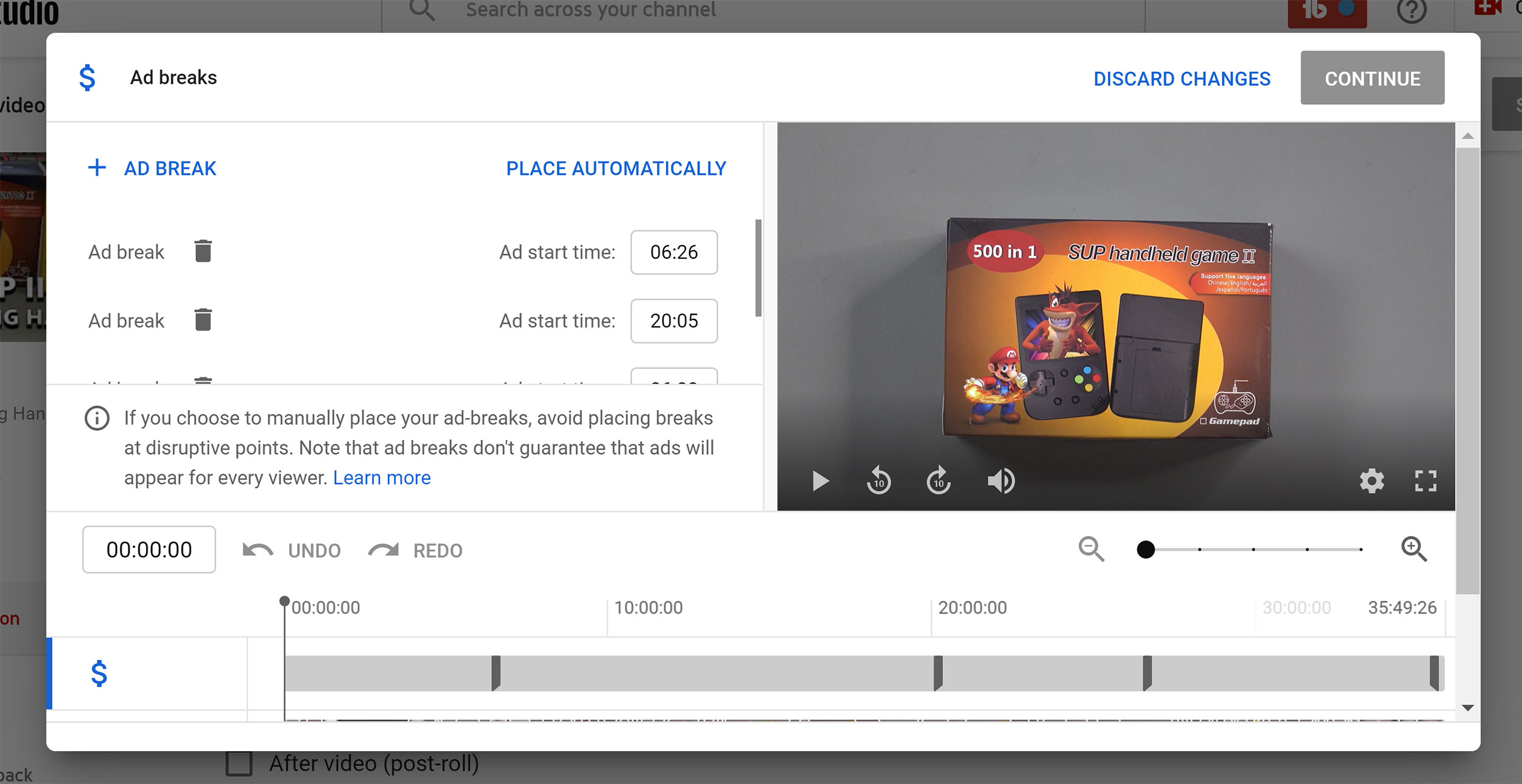Click the blue dollar sign Ad breaks icon

tap(87, 78)
